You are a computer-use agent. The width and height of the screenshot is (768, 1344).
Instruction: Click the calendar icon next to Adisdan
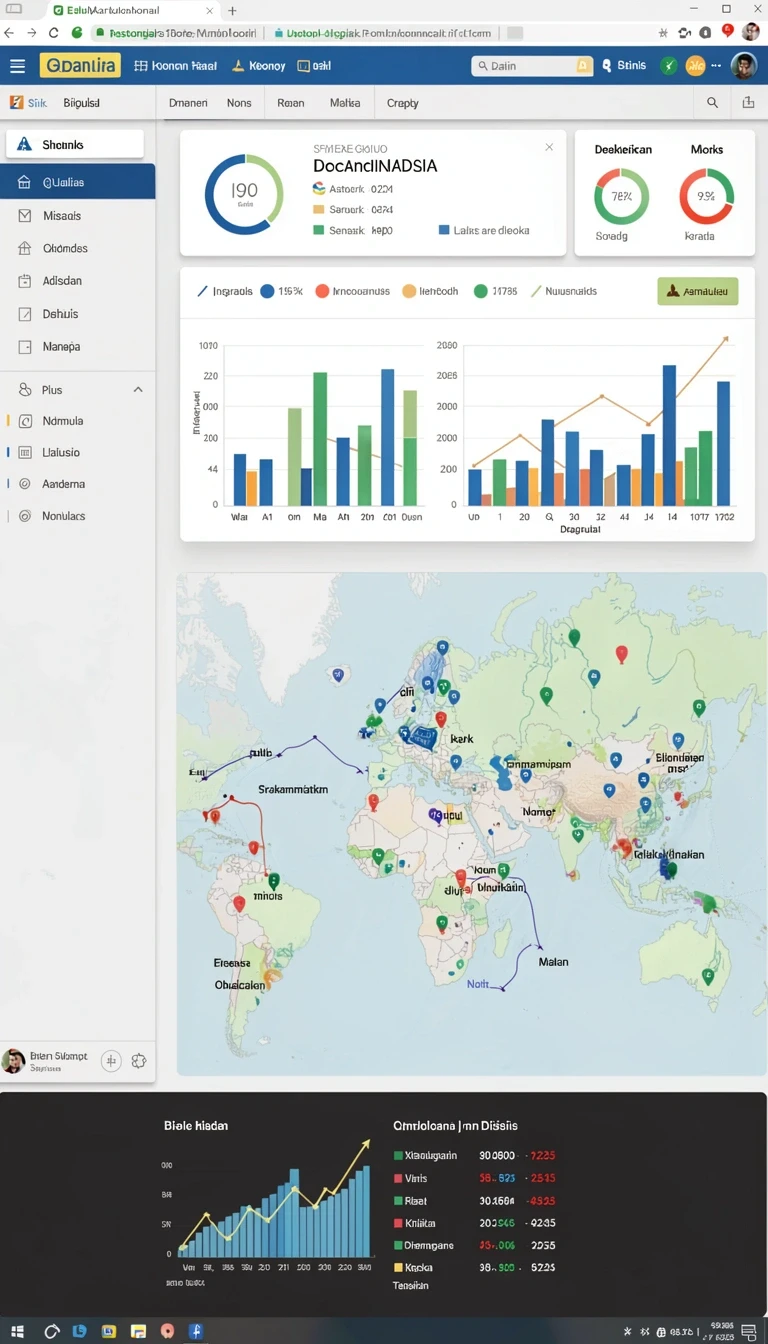click(24, 281)
